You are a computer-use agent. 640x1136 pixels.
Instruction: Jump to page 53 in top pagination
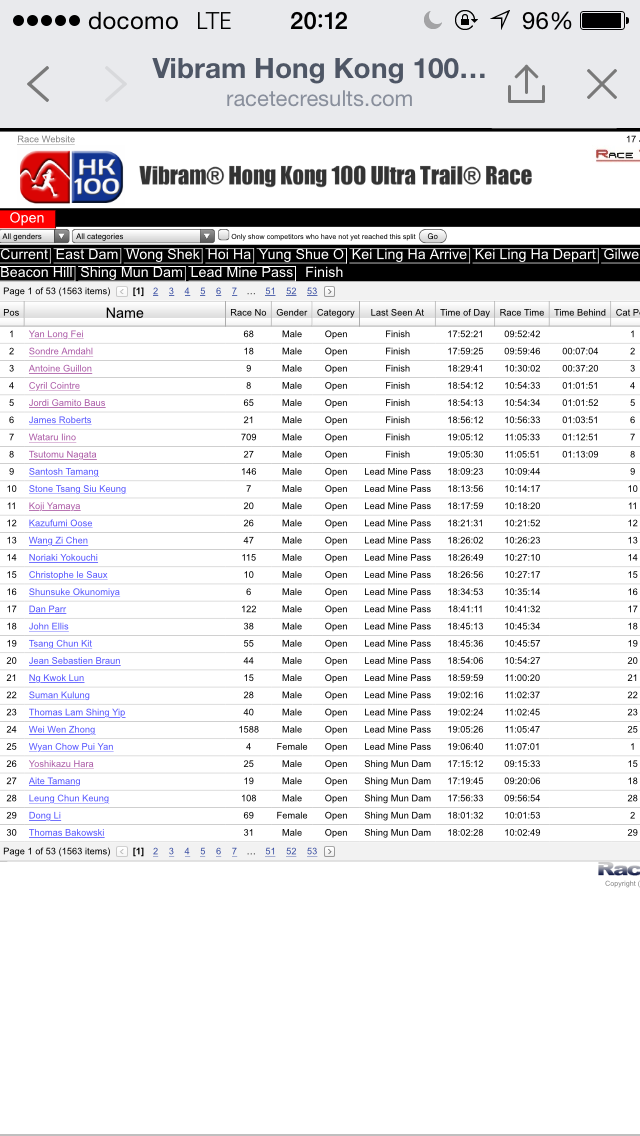click(x=311, y=291)
